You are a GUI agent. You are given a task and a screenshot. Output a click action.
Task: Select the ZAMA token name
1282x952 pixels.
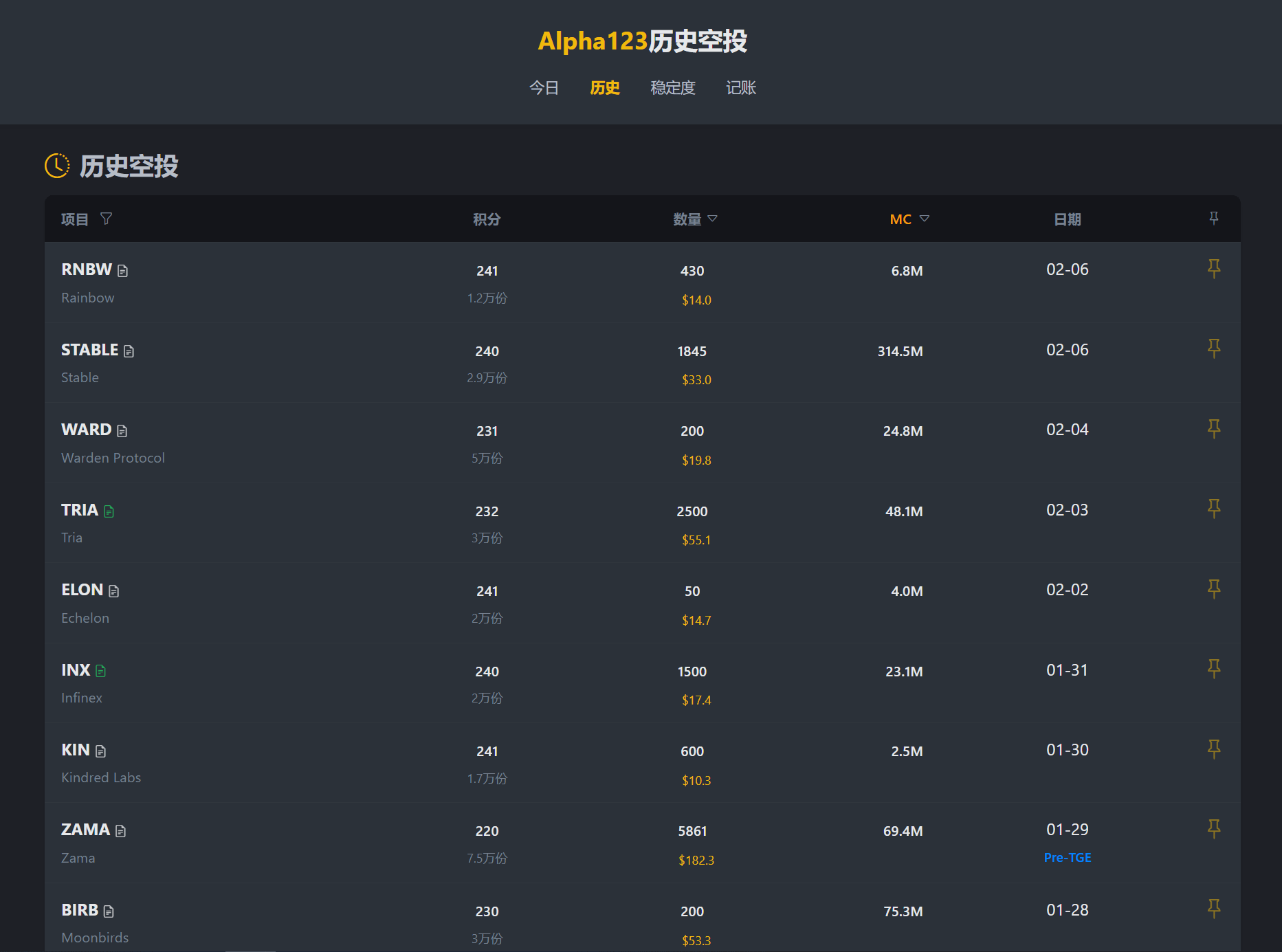[x=86, y=830]
